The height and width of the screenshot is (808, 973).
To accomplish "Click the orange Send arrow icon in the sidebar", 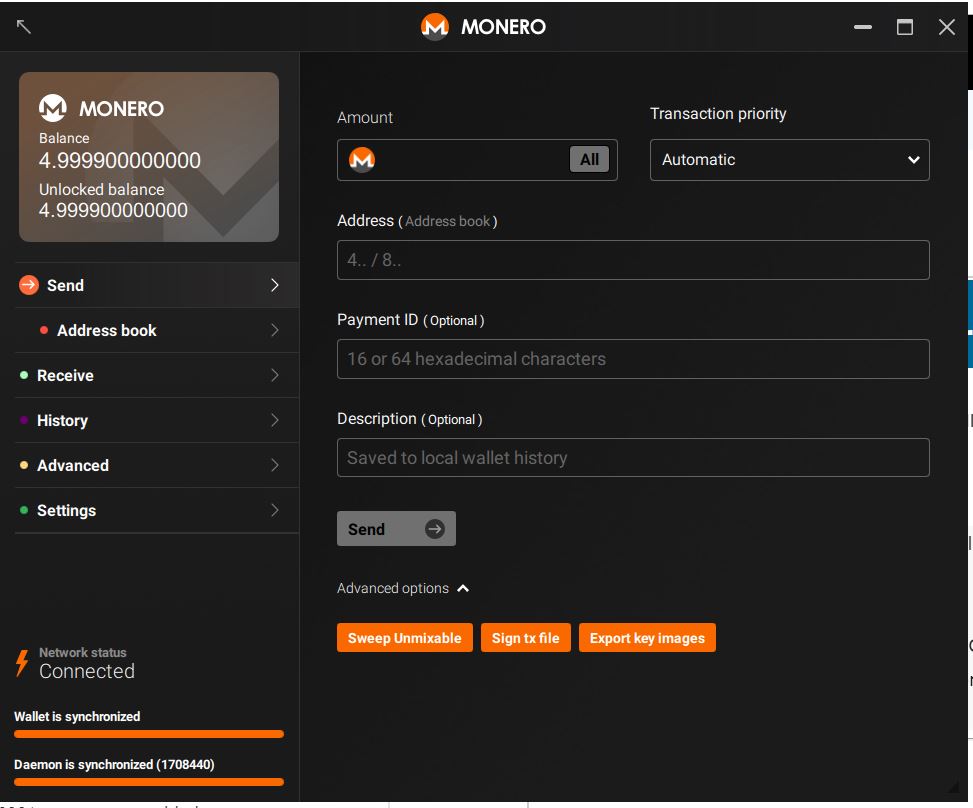I will pos(29,285).
